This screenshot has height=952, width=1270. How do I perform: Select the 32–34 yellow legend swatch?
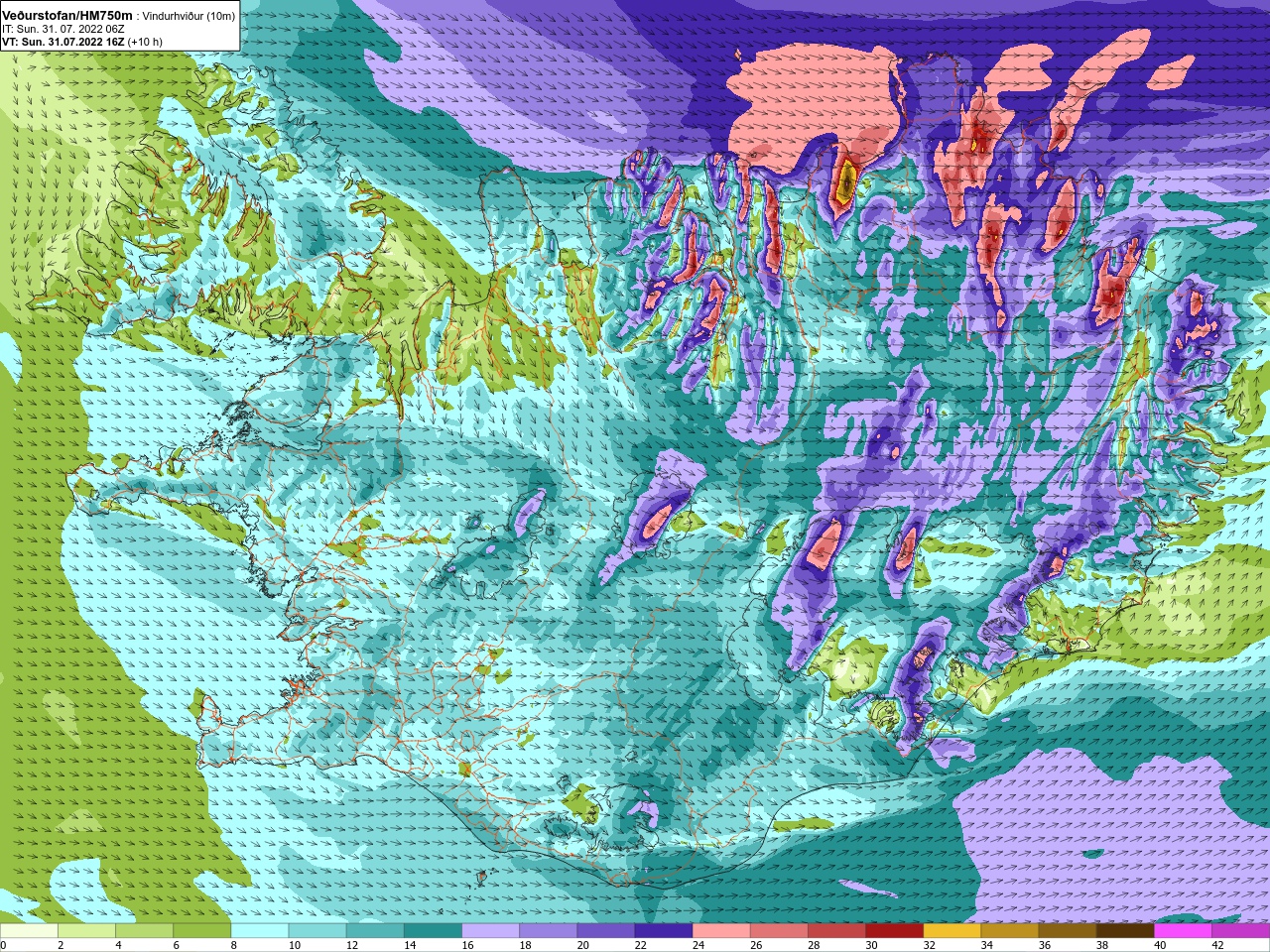(952, 930)
